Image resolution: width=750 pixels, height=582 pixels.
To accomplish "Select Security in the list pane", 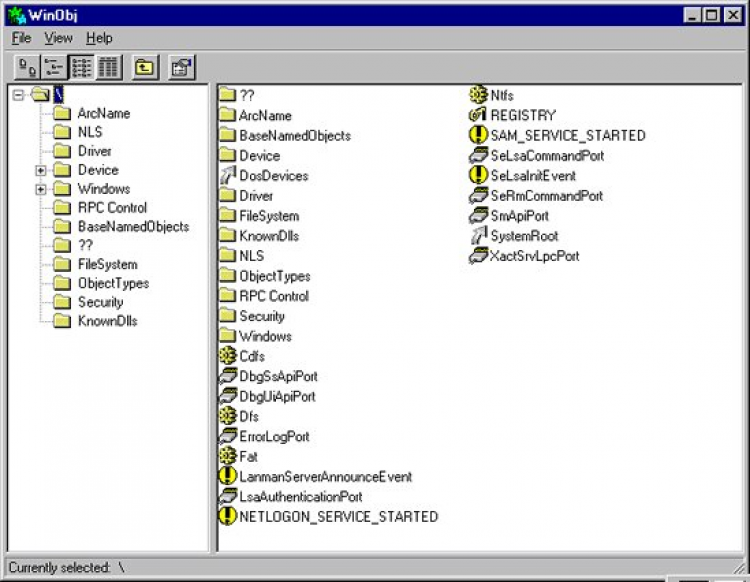I will point(262,317).
